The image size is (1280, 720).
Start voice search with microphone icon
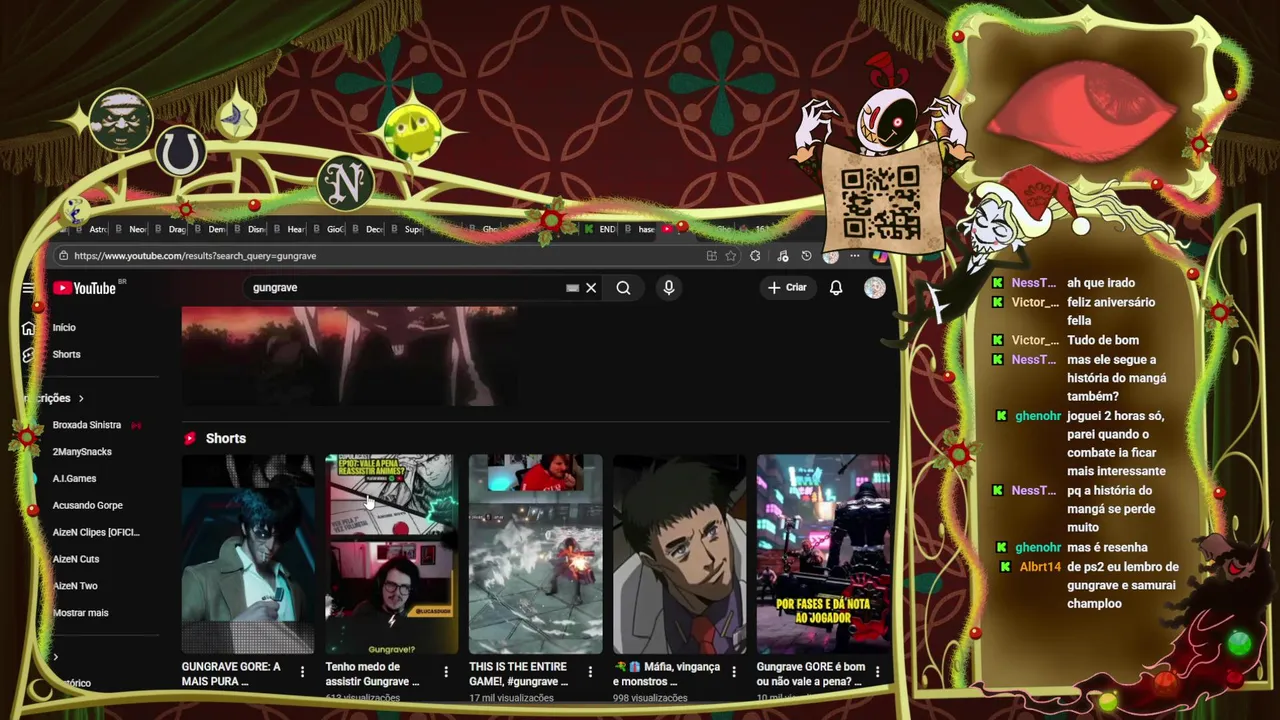point(669,288)
